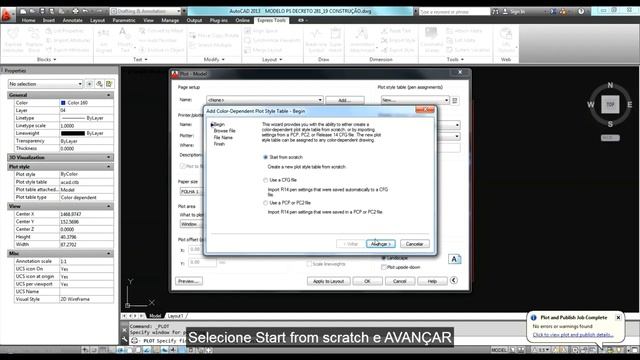Viewport: 640px width, 360px height.
Task: Click the Add page setup button
Action: coord(345,100)
